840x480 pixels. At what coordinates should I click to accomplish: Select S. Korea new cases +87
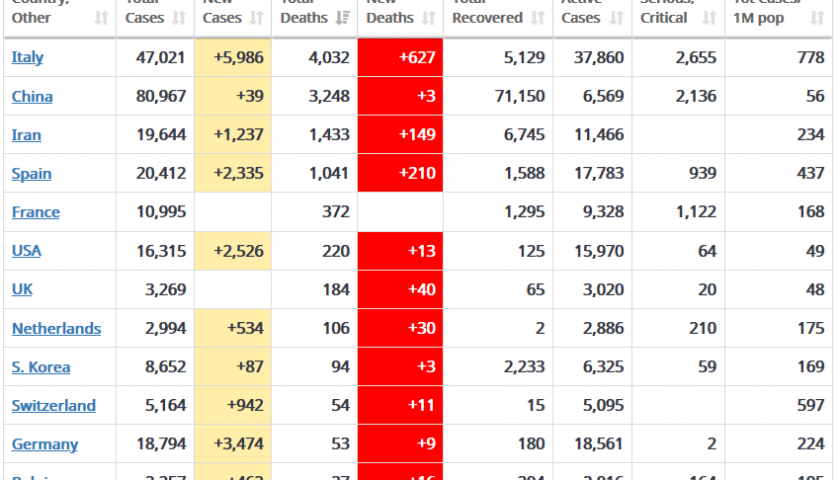click(250, 366)
